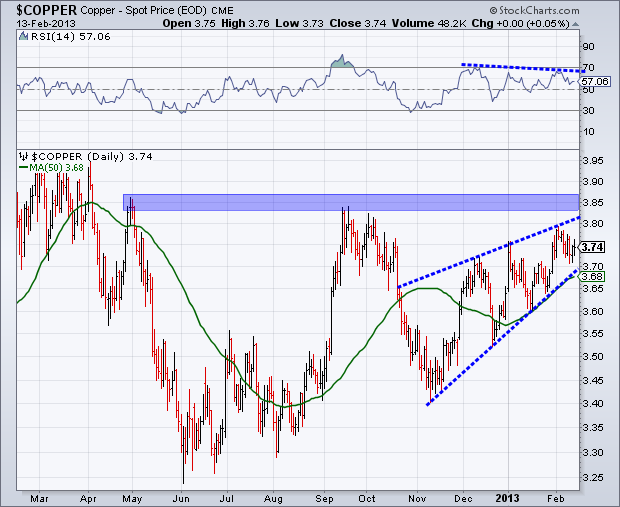Click the Feb label on time axis

point(556,498)
